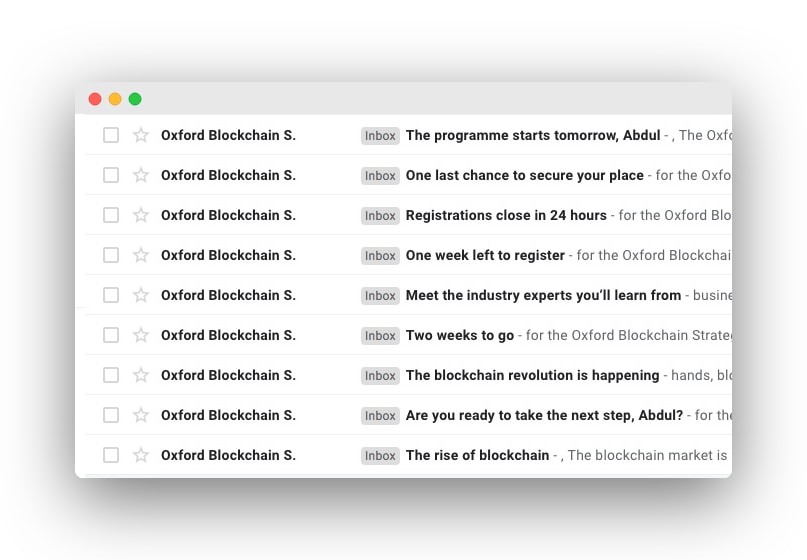This screenshot has height=560, width=807.
Task: Star the 'Meet the industry experts' email
Action: click(x=141, y=295)
